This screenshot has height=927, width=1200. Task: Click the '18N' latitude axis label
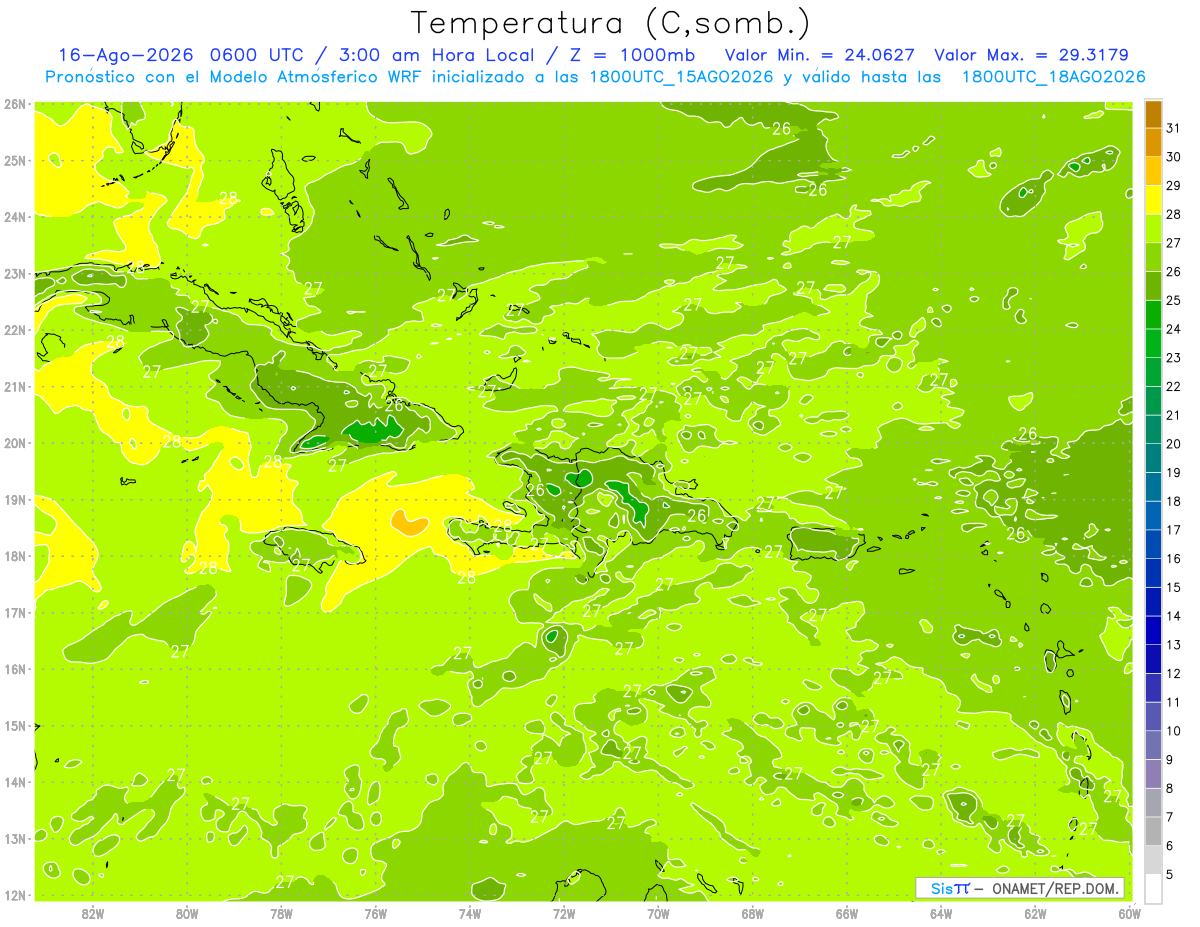(x=14, y=556)
